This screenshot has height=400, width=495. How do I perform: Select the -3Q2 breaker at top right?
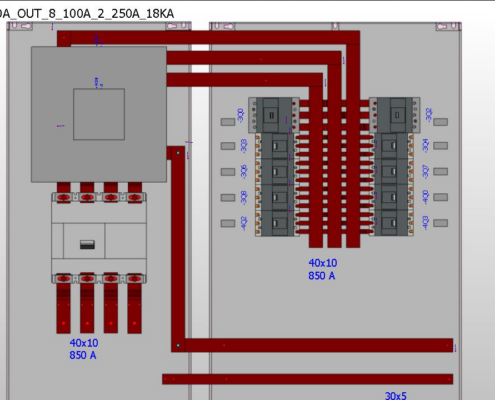(x=395, y=115)
